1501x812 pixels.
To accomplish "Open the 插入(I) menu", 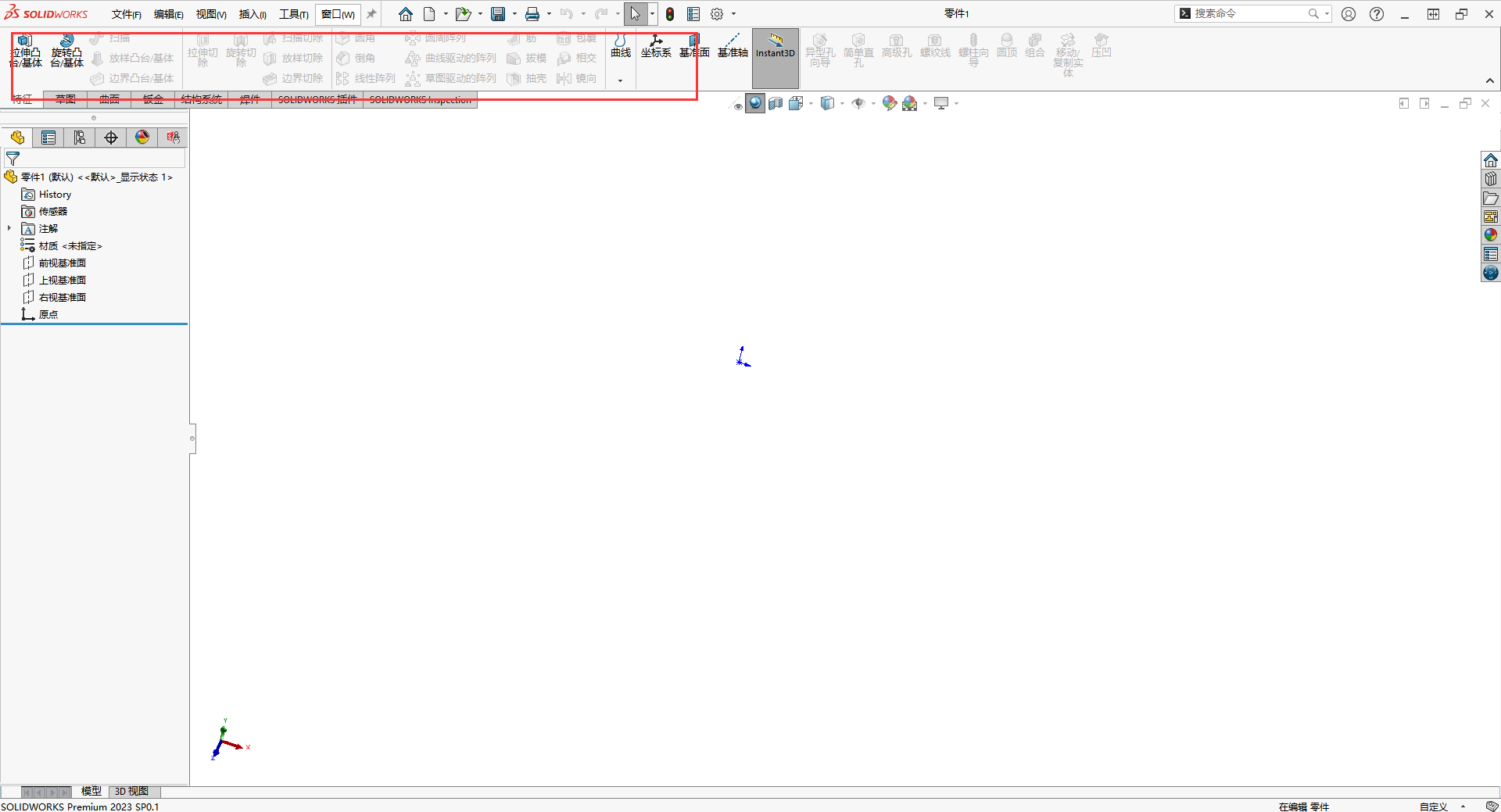I will [x=253, y=14].
